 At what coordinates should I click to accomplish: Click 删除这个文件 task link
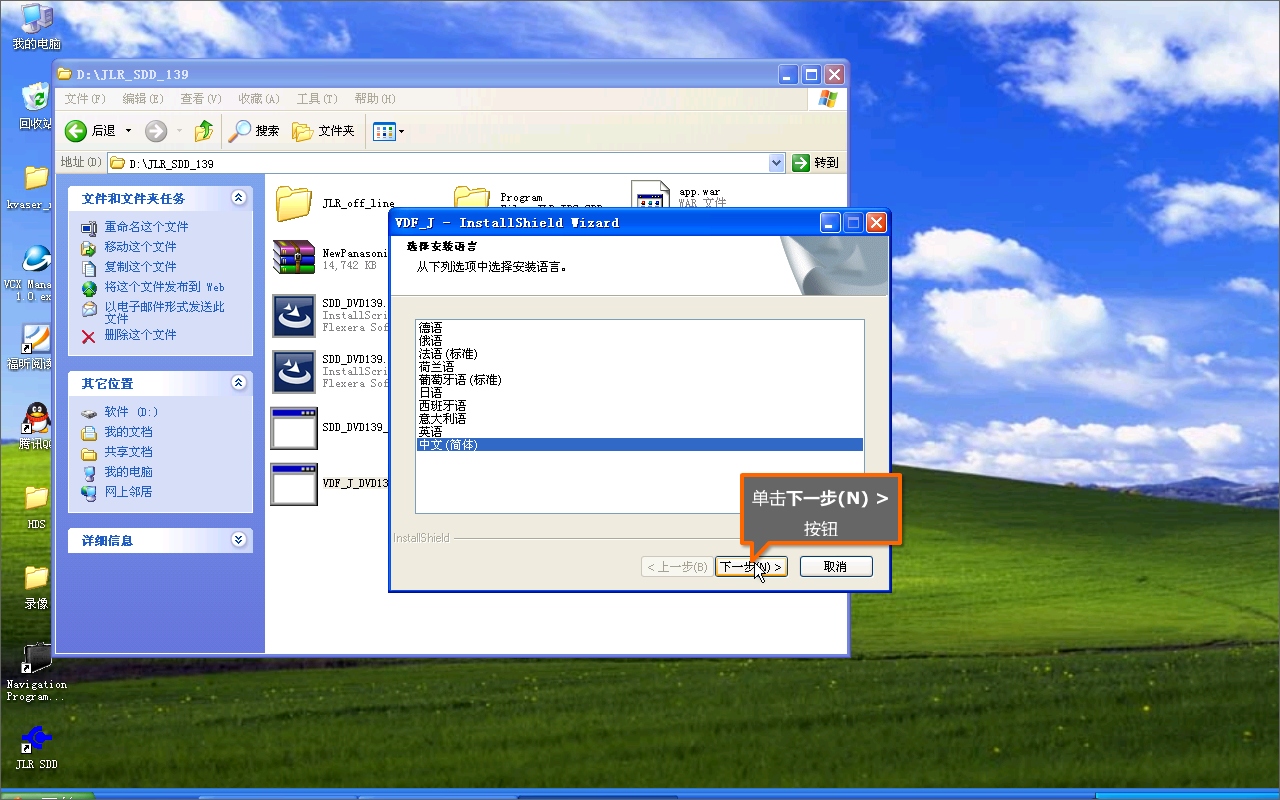(140, 335)
